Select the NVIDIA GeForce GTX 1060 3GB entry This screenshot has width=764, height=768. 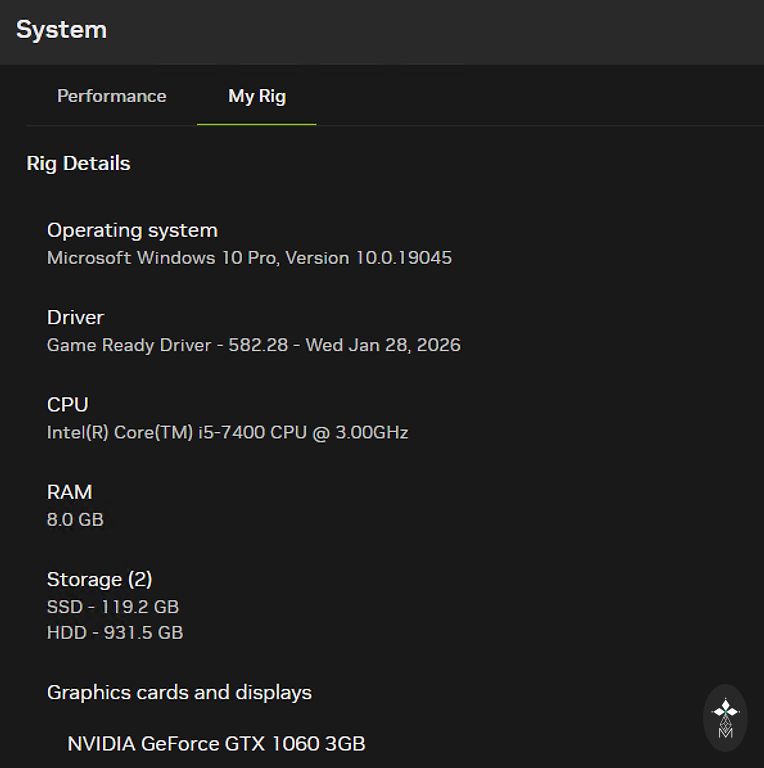216,744
